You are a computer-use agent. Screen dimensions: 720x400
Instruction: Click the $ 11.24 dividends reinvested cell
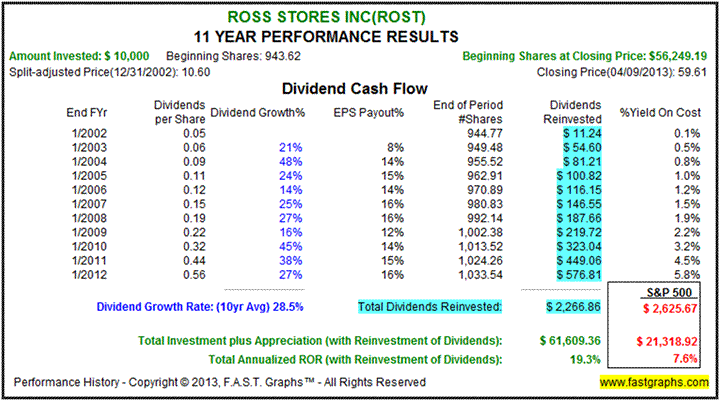click(582, 134)
